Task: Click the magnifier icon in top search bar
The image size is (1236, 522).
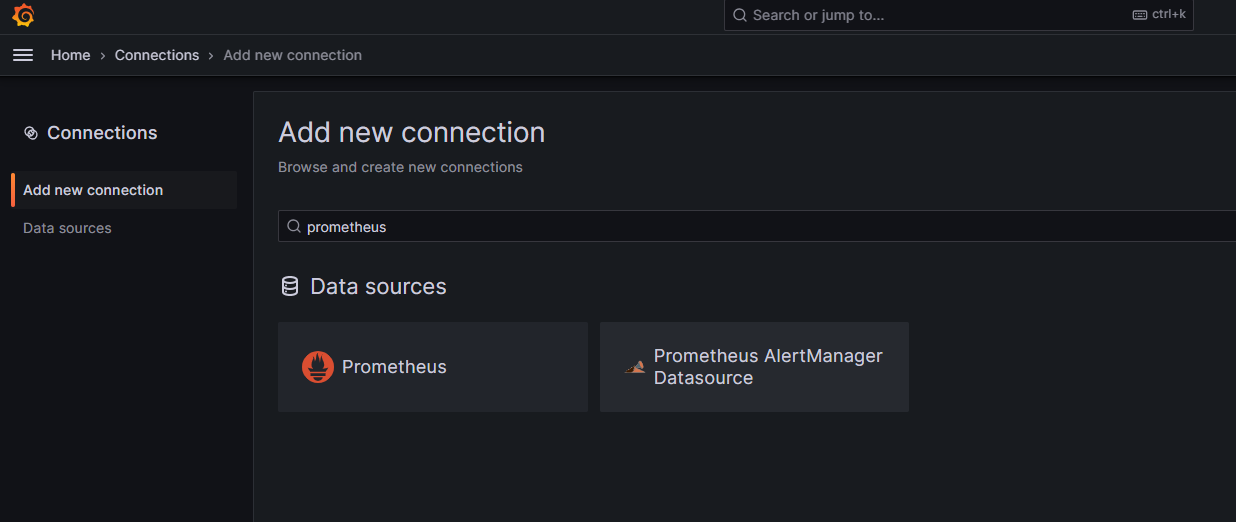Action: (740, 15)
